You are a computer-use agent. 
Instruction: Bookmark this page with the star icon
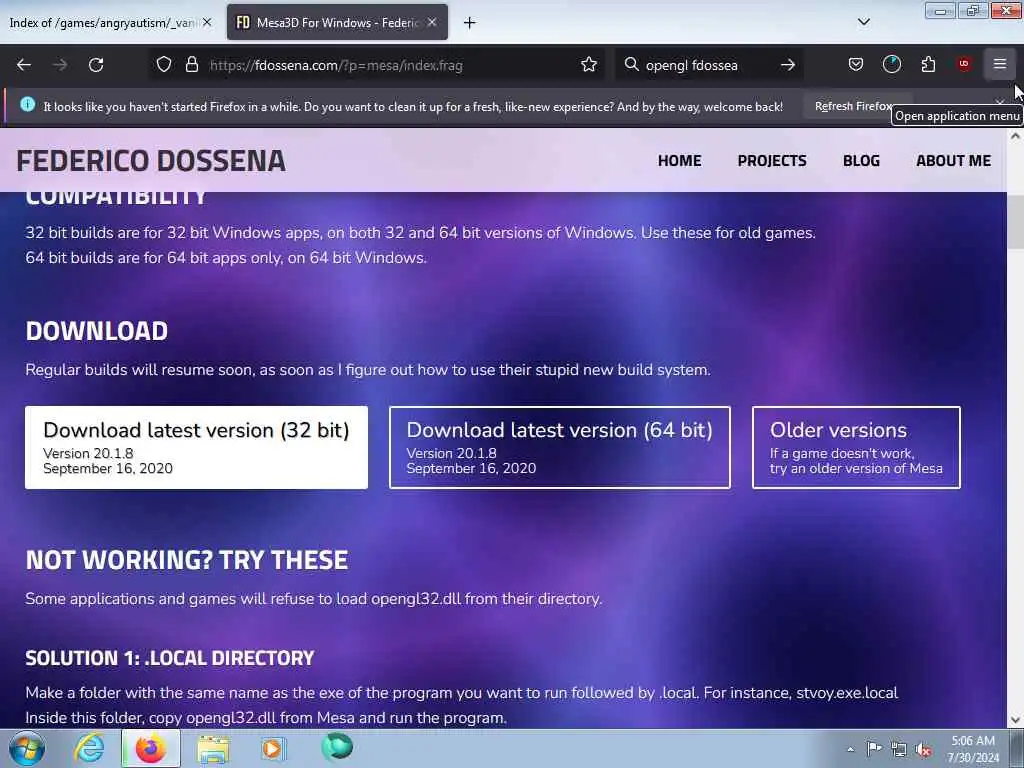point(588,65)
